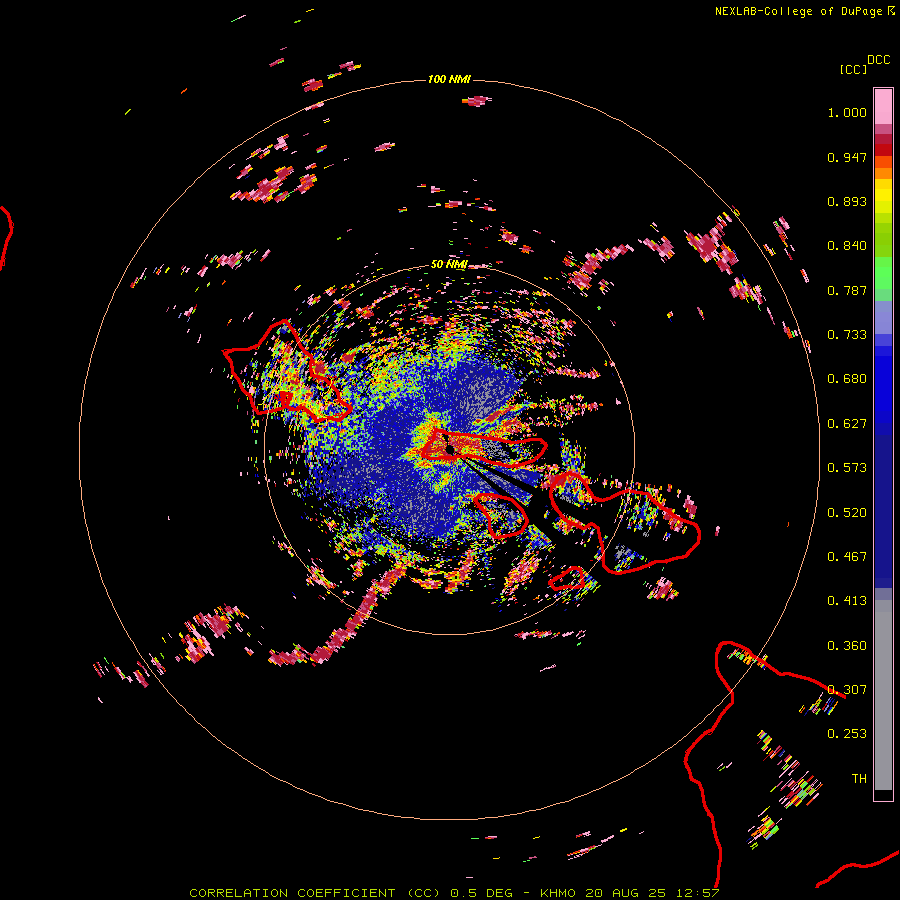Click the 0.253 scale value
Viewport: 900px width, 900px height.
(x=847, y=734)
